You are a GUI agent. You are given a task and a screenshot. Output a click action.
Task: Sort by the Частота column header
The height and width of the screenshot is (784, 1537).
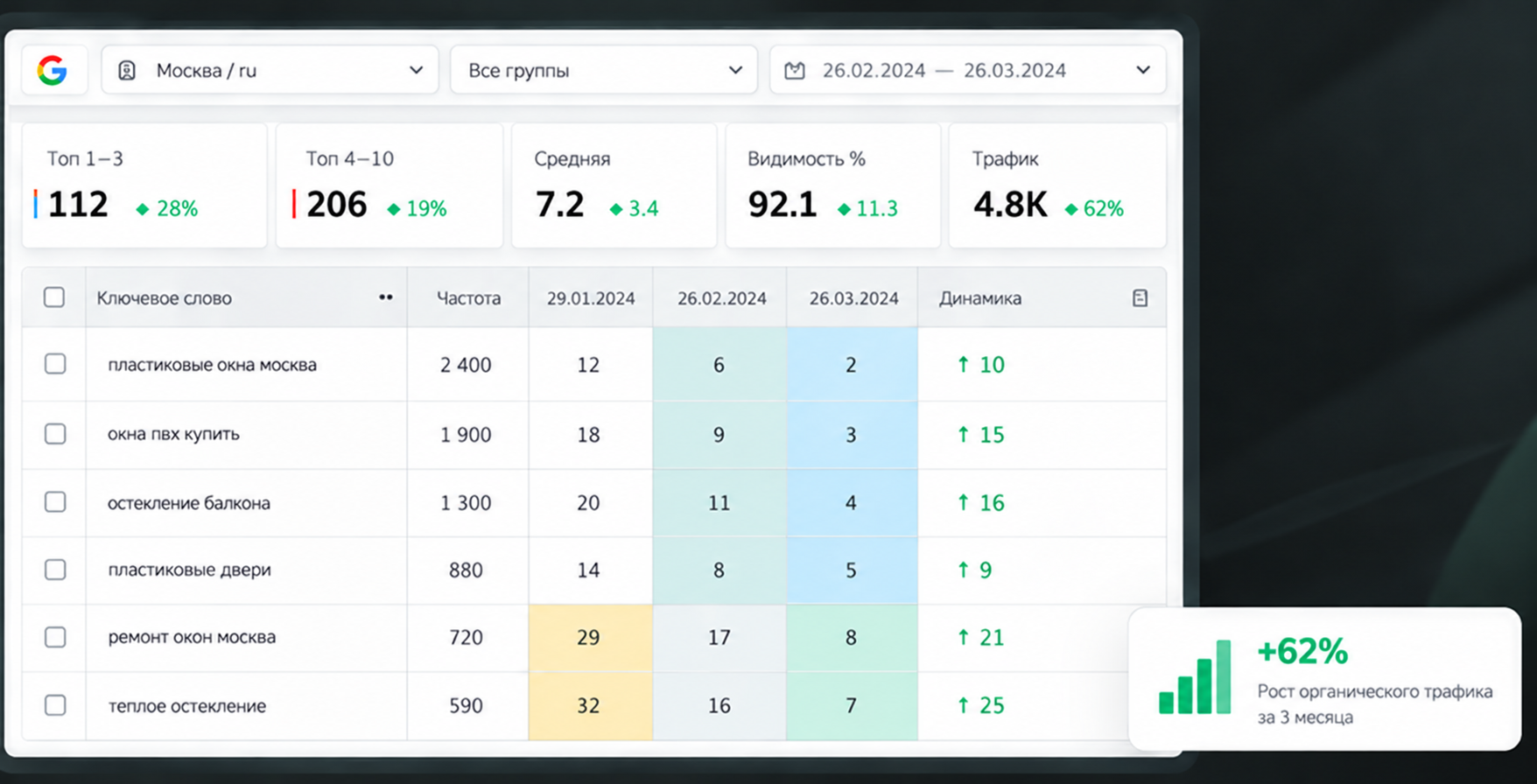click(468, 298)
